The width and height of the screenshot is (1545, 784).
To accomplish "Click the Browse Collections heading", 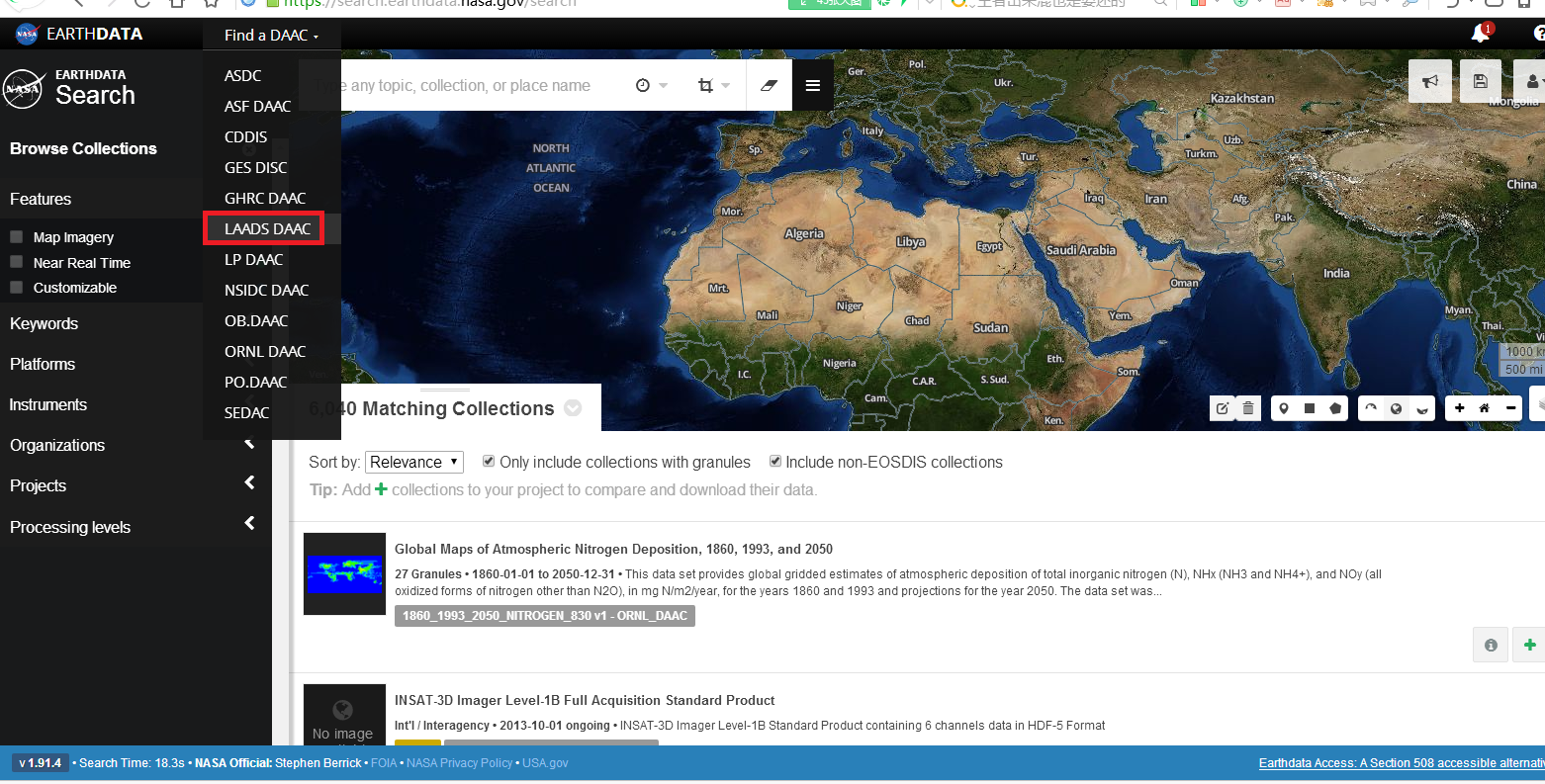I will point(83,148).
